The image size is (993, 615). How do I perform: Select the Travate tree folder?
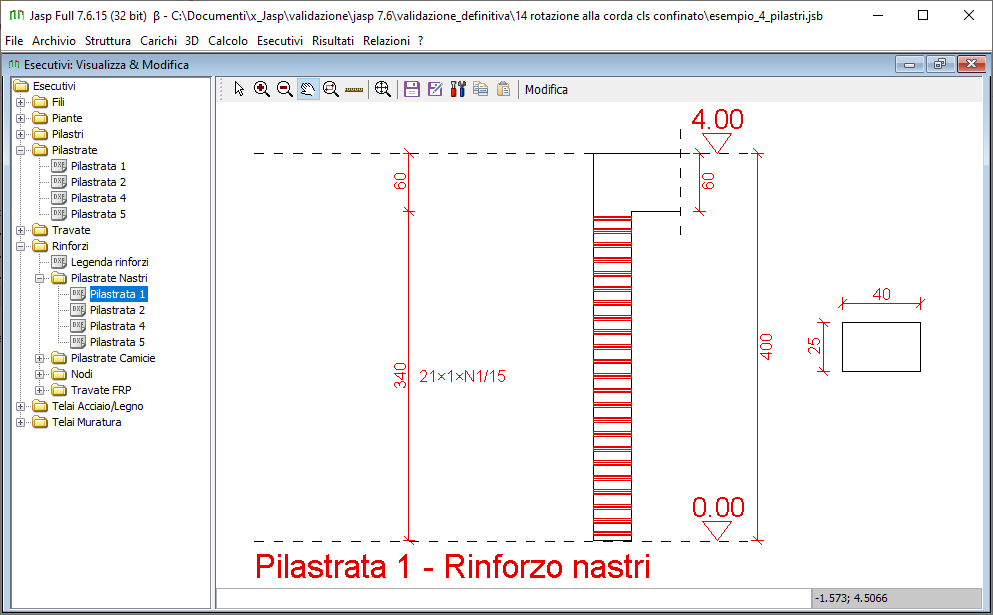(71, 230)
